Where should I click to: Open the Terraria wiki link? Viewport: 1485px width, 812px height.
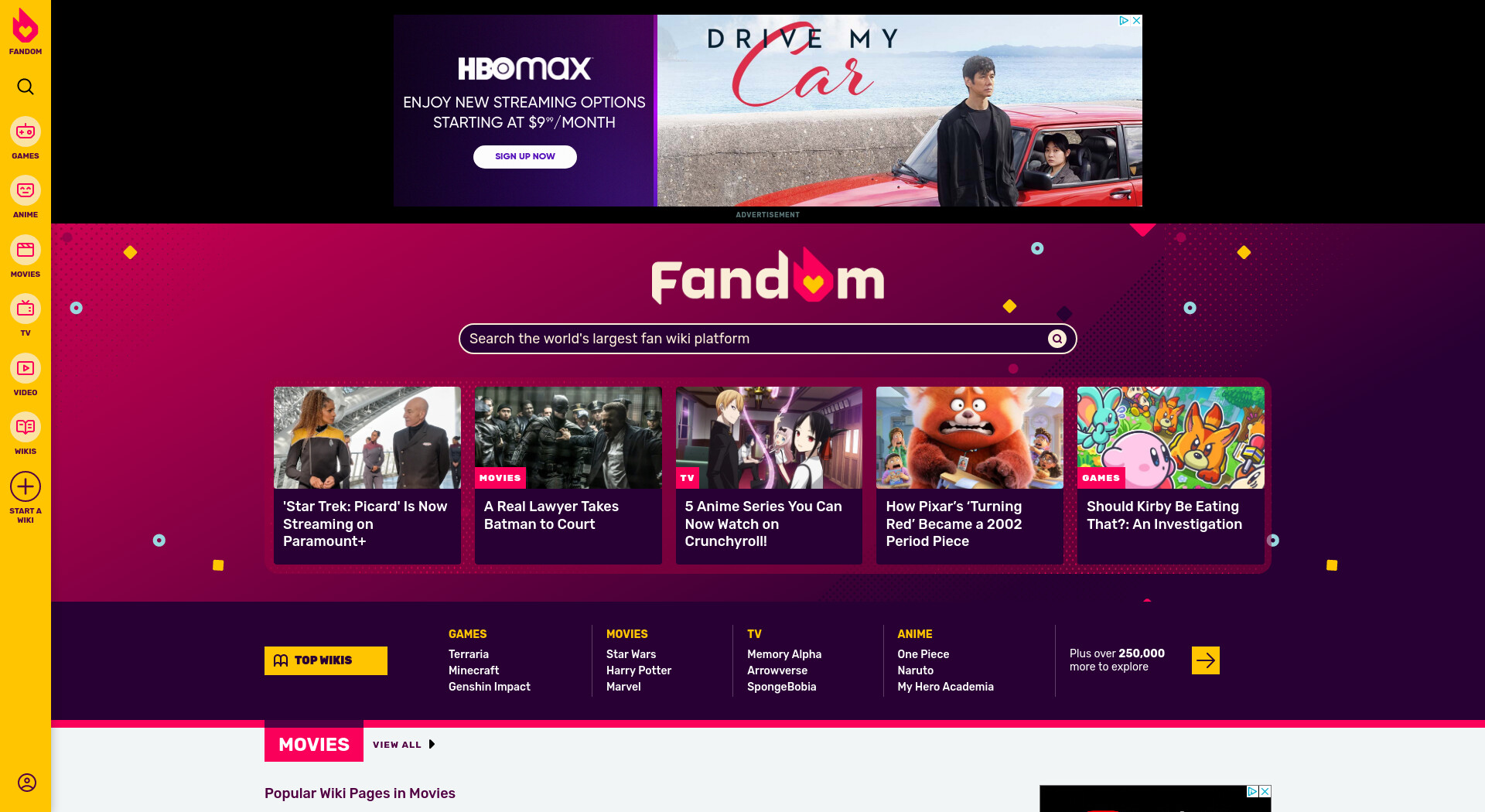pos(468,654)
